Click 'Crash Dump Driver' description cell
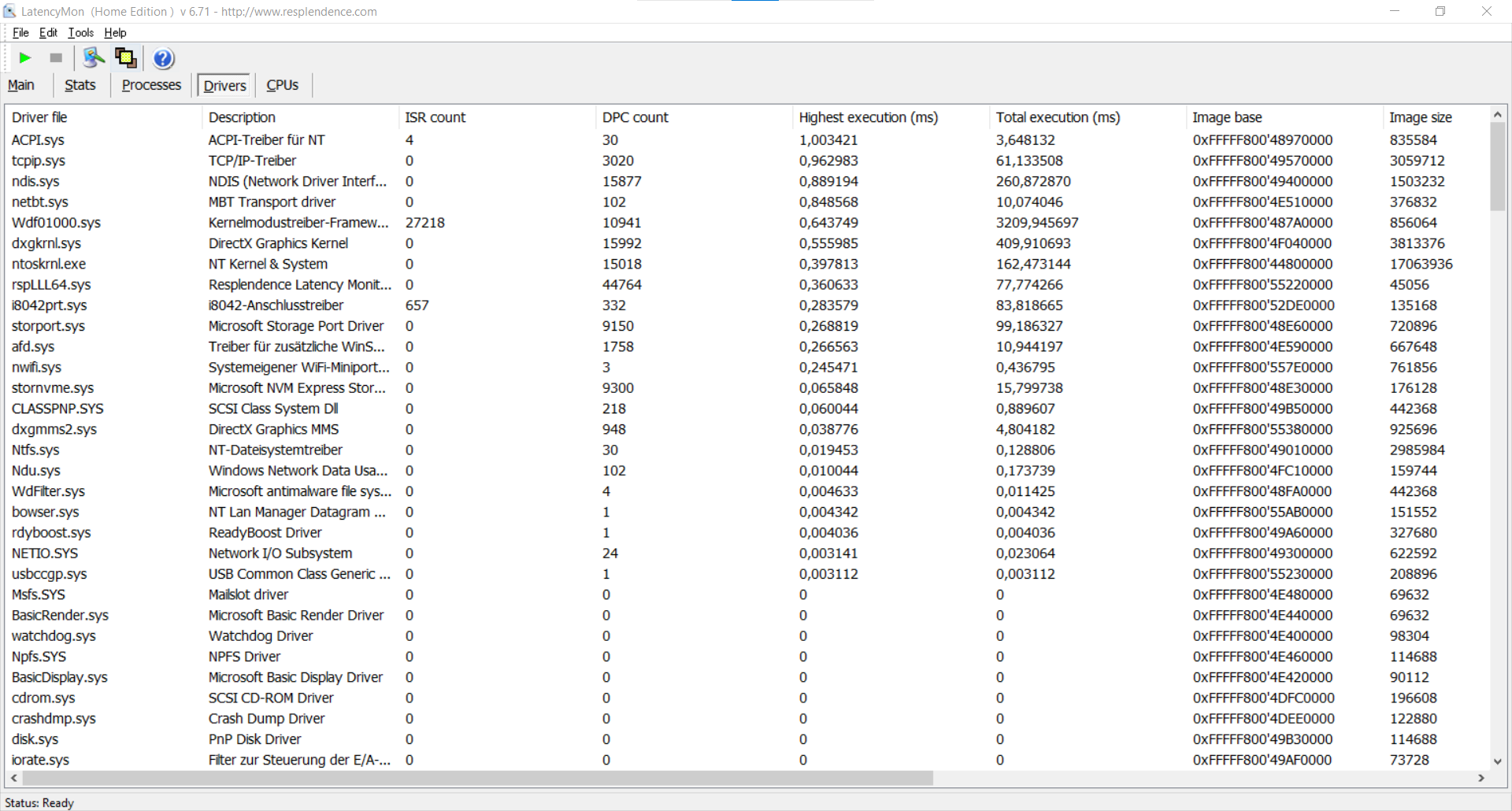Viewport: 1512px width, 811px height. pos(266,719)
